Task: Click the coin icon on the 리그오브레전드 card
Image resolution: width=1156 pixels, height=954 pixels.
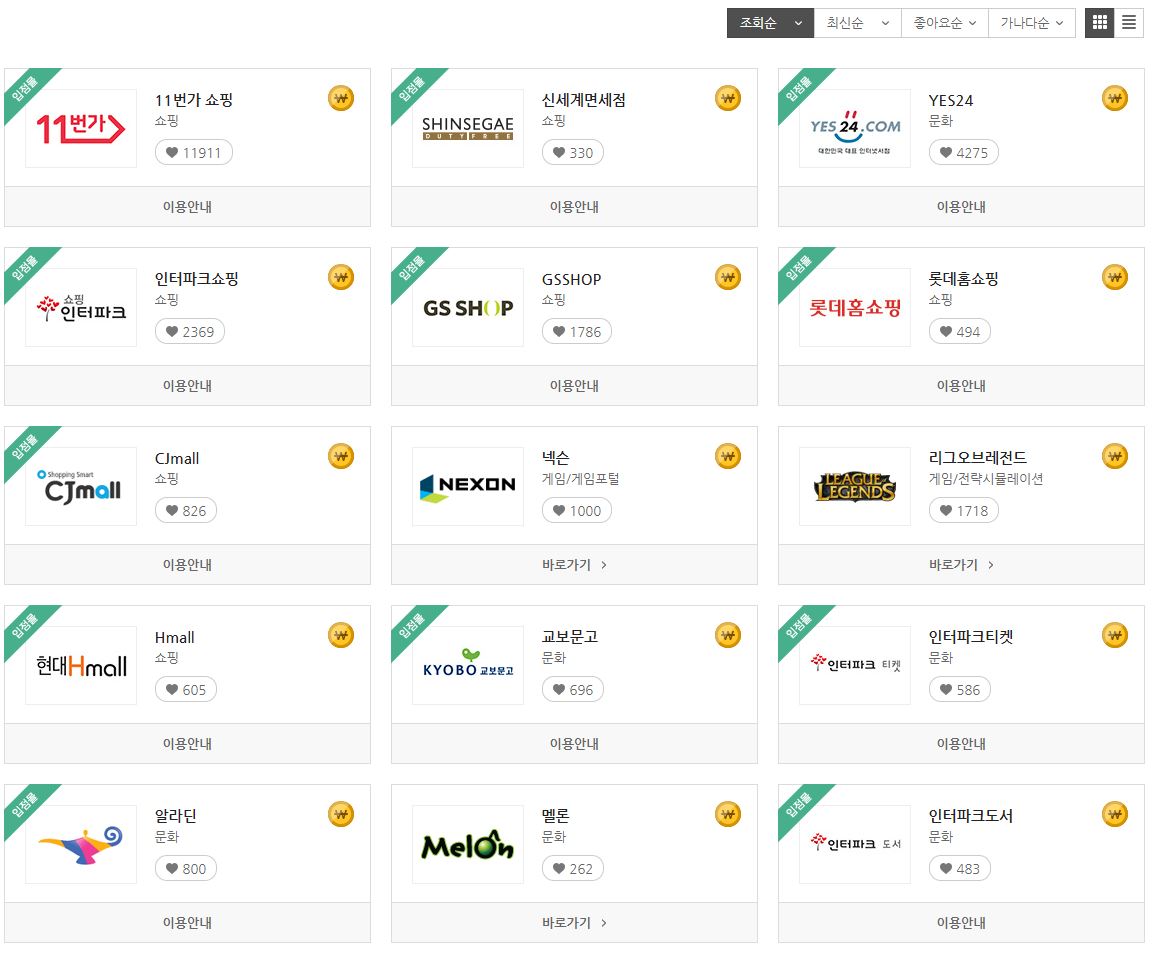Action: [x=1114, y=456]
